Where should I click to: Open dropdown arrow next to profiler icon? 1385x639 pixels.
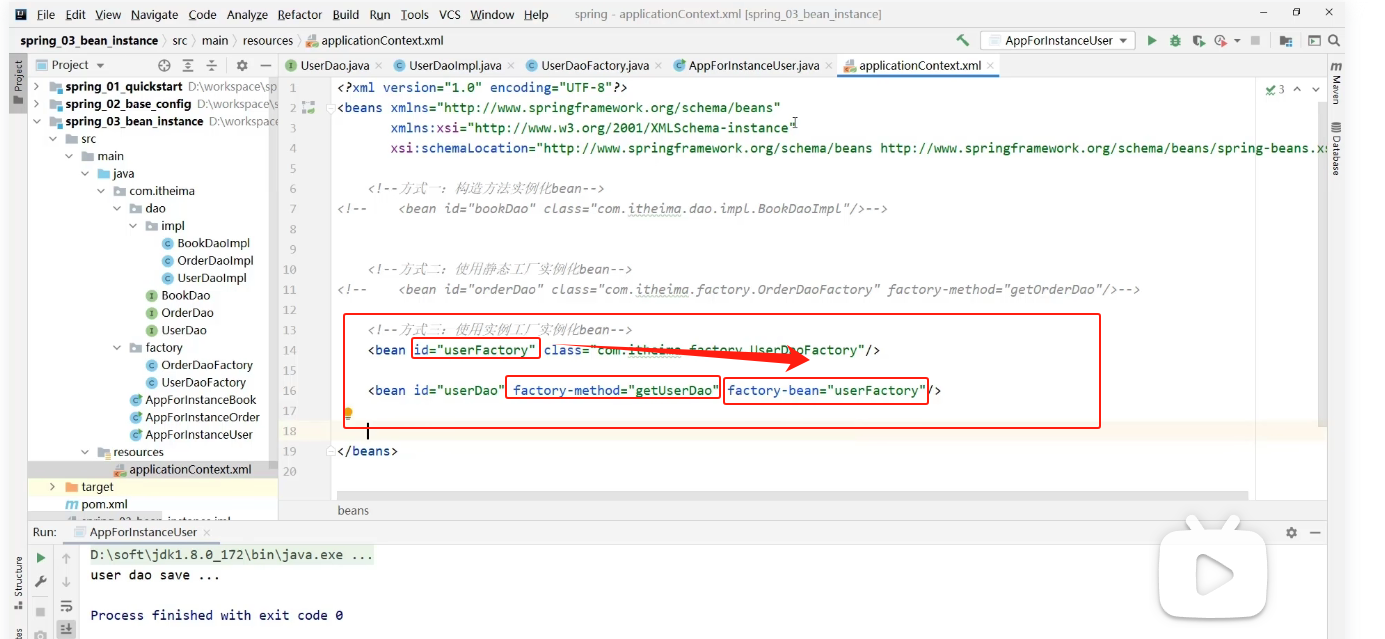[1237, 41]
